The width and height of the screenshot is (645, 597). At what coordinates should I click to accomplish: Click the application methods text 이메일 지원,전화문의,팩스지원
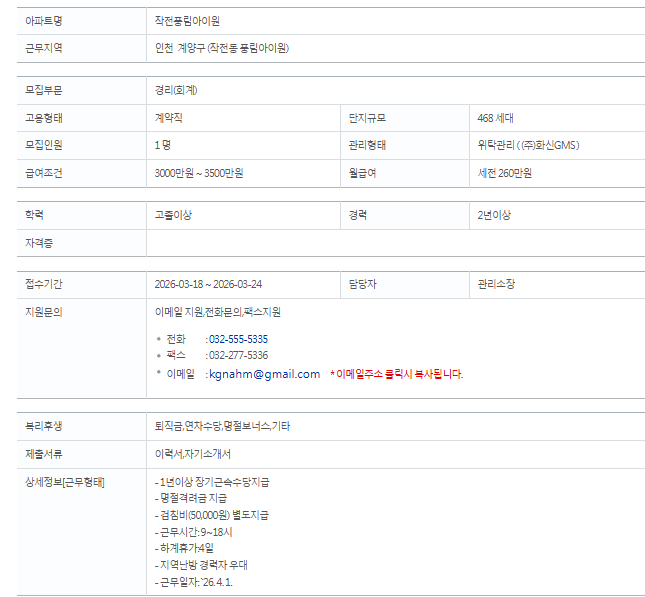click(x=218, y=312)
